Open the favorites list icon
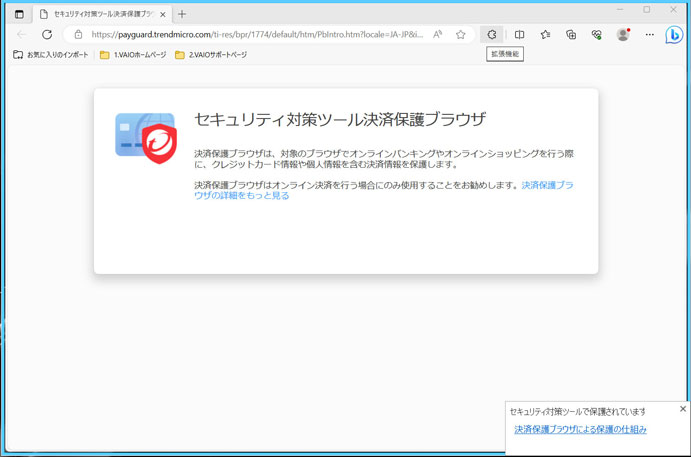This screenshot has height=457, width=691. 545,34
